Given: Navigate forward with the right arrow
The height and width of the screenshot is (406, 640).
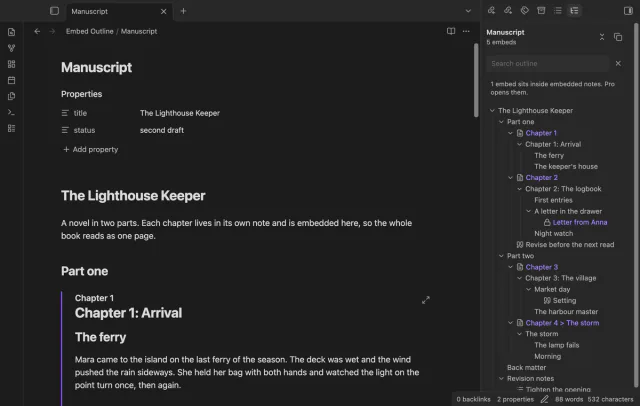Looking at the screenshot, I should pos(52,31).
